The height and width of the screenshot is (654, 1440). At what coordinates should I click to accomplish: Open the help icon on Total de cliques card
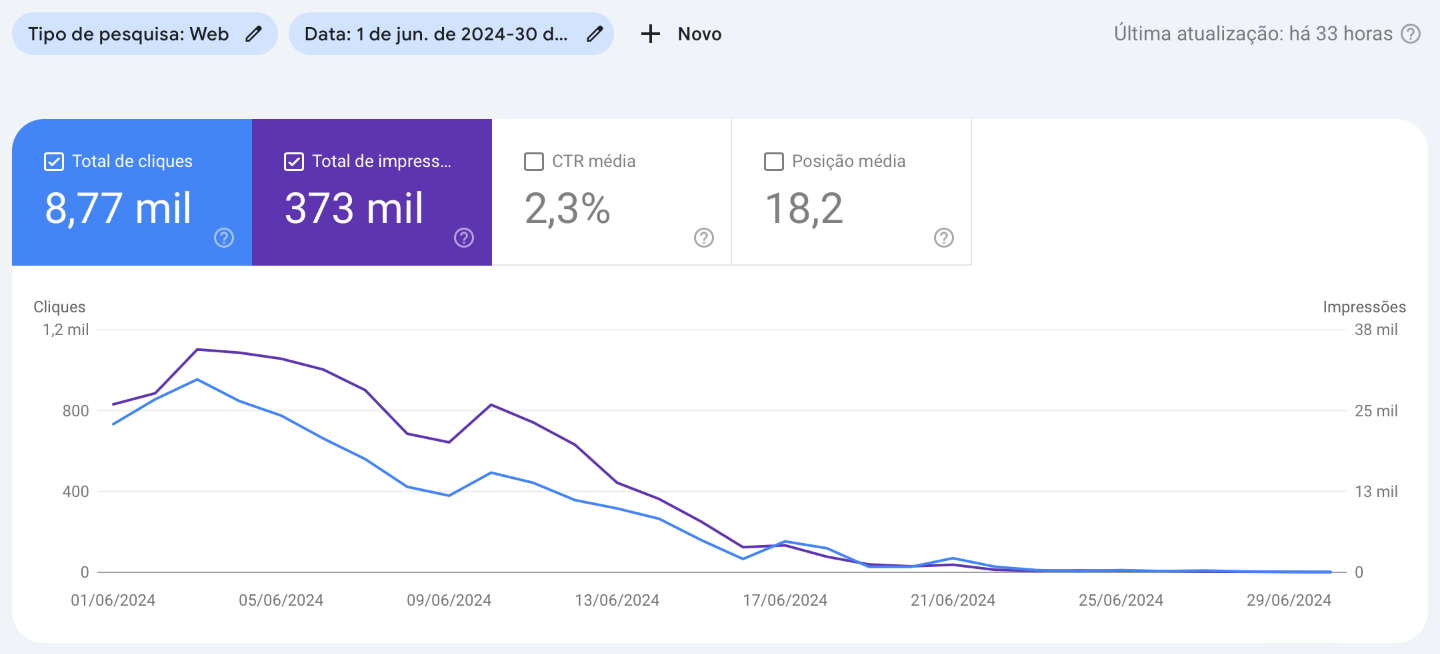(224, 238)
